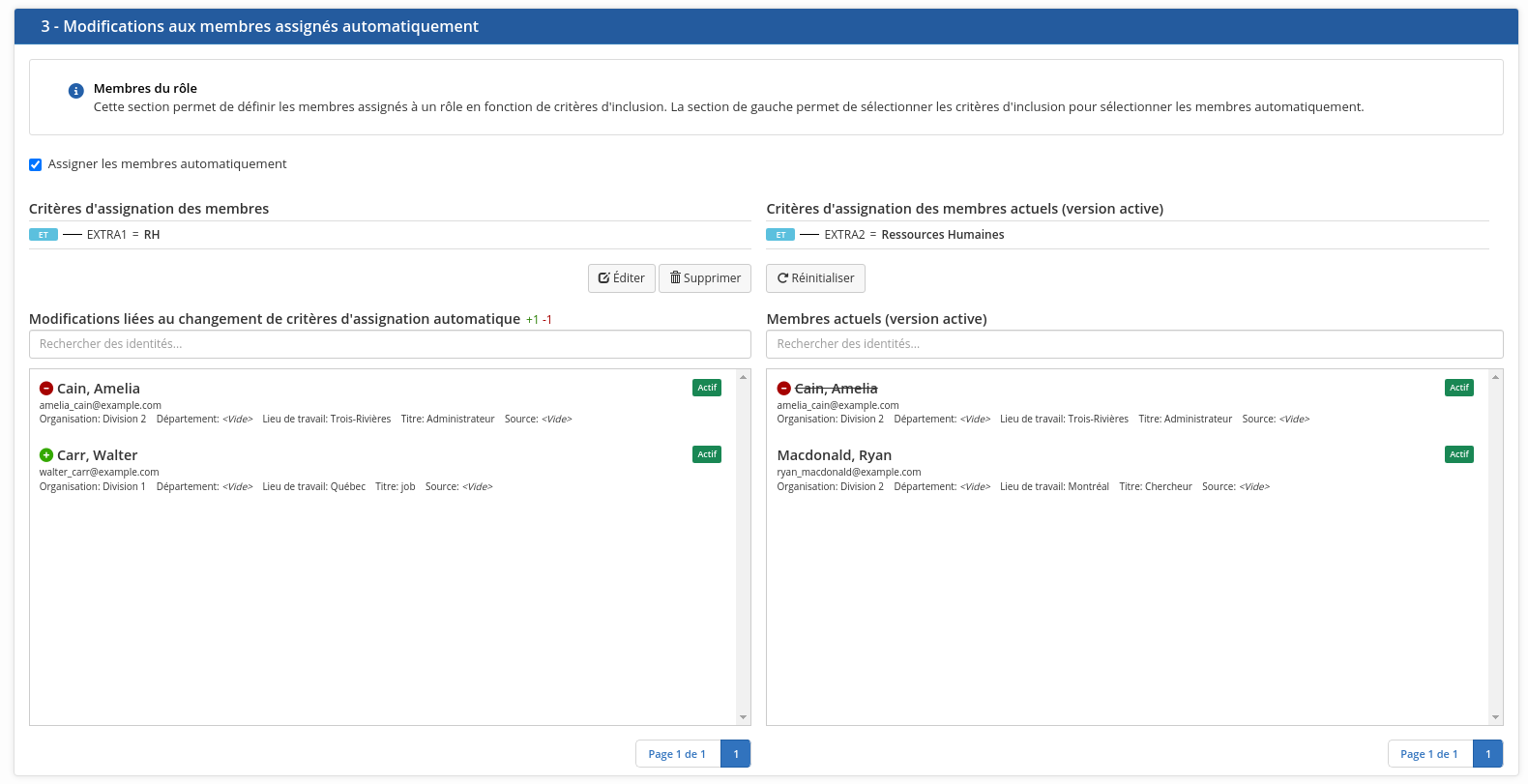Click page 1 button under modifications list
1528x784 pixels.
736,754
